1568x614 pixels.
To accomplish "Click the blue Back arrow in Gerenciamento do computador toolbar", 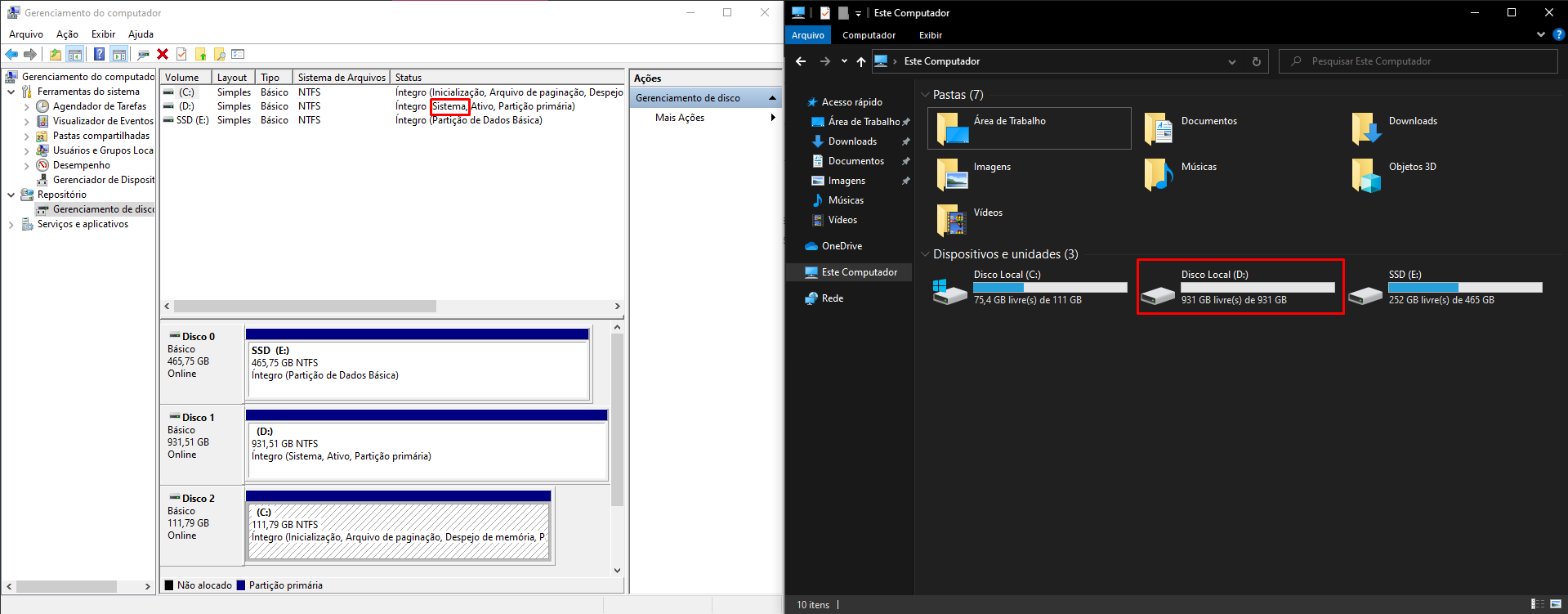I will 11,54.
